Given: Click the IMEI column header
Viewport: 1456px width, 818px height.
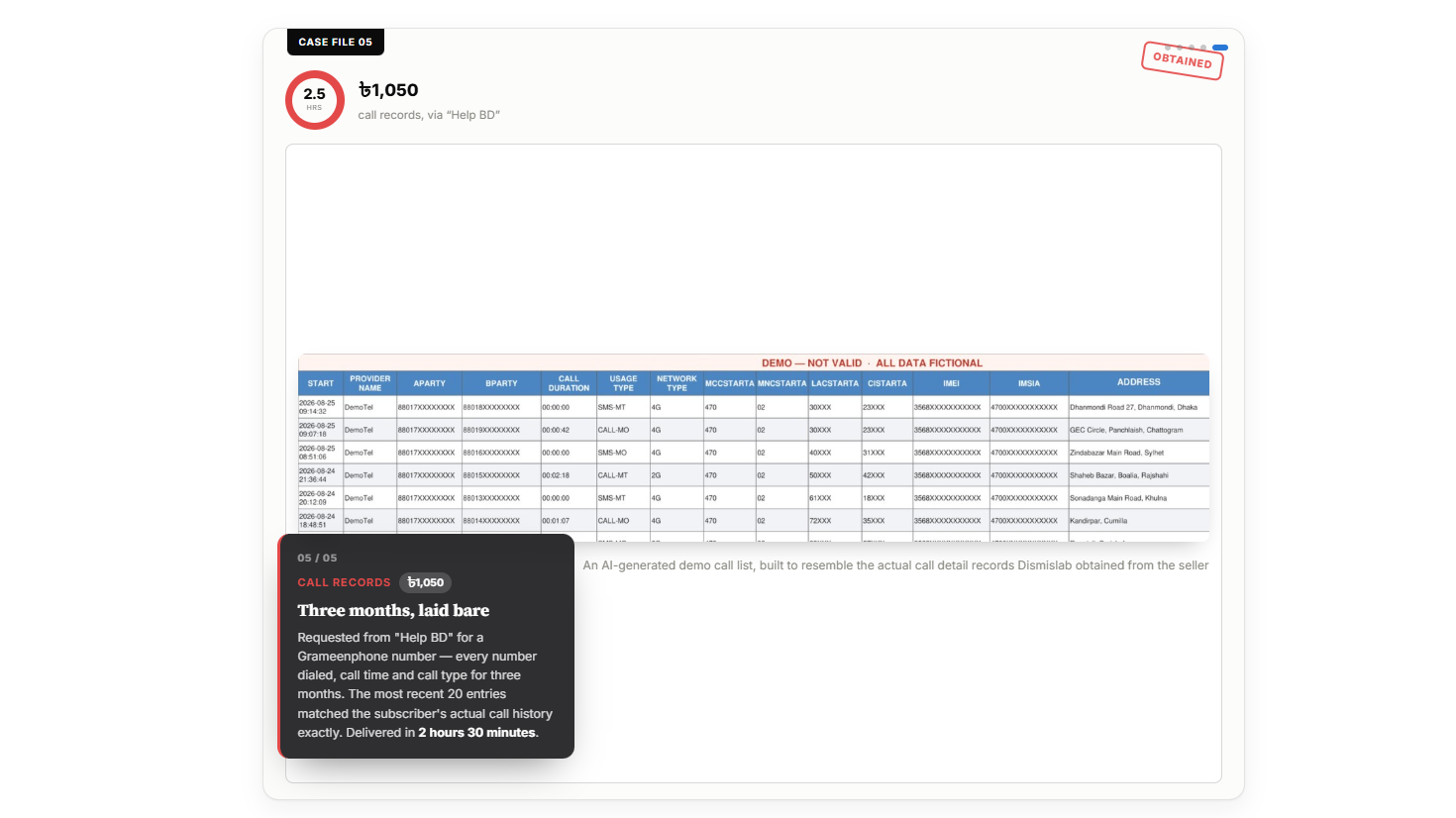Looking at the screenshot, I should 951,383.
